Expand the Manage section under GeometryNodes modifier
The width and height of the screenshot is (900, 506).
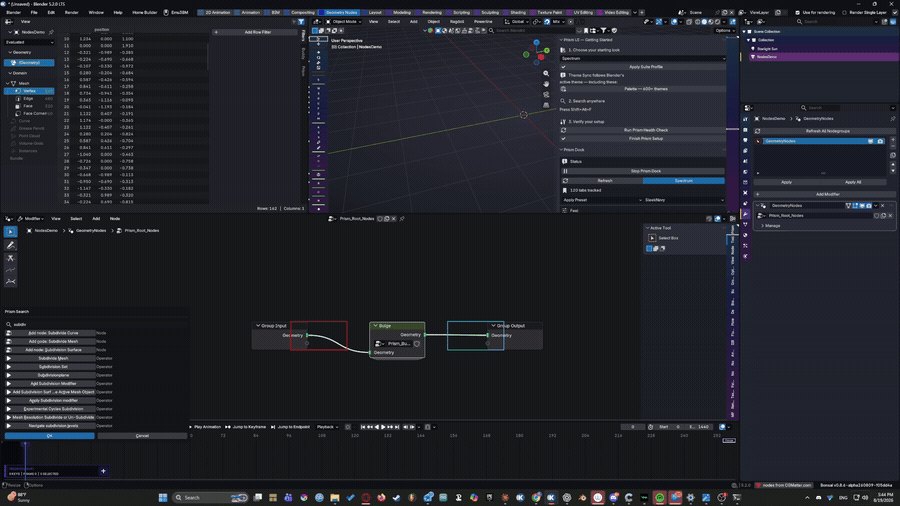[x=771, y=225]
